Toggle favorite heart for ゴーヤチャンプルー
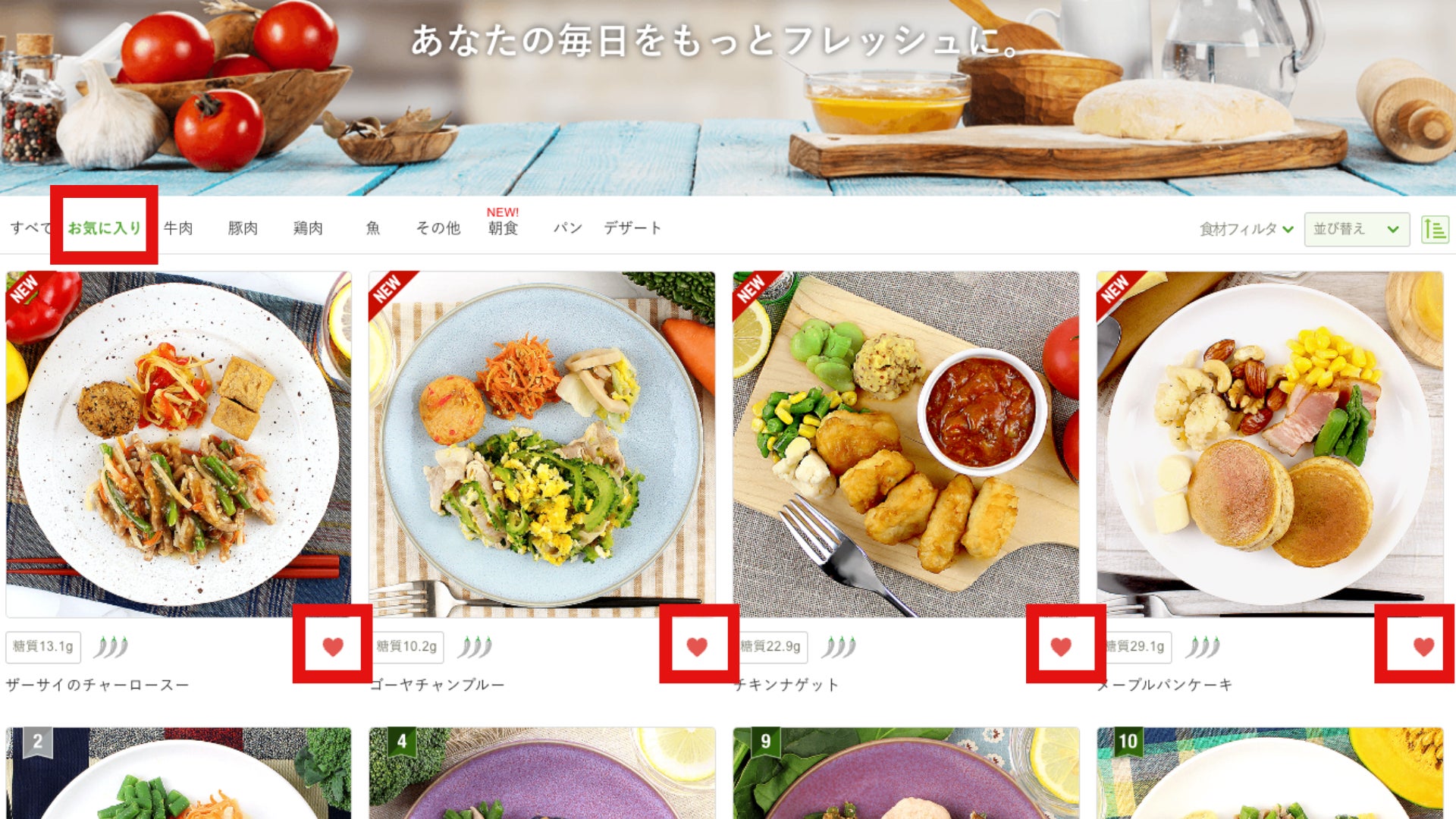 click(697, 646)
